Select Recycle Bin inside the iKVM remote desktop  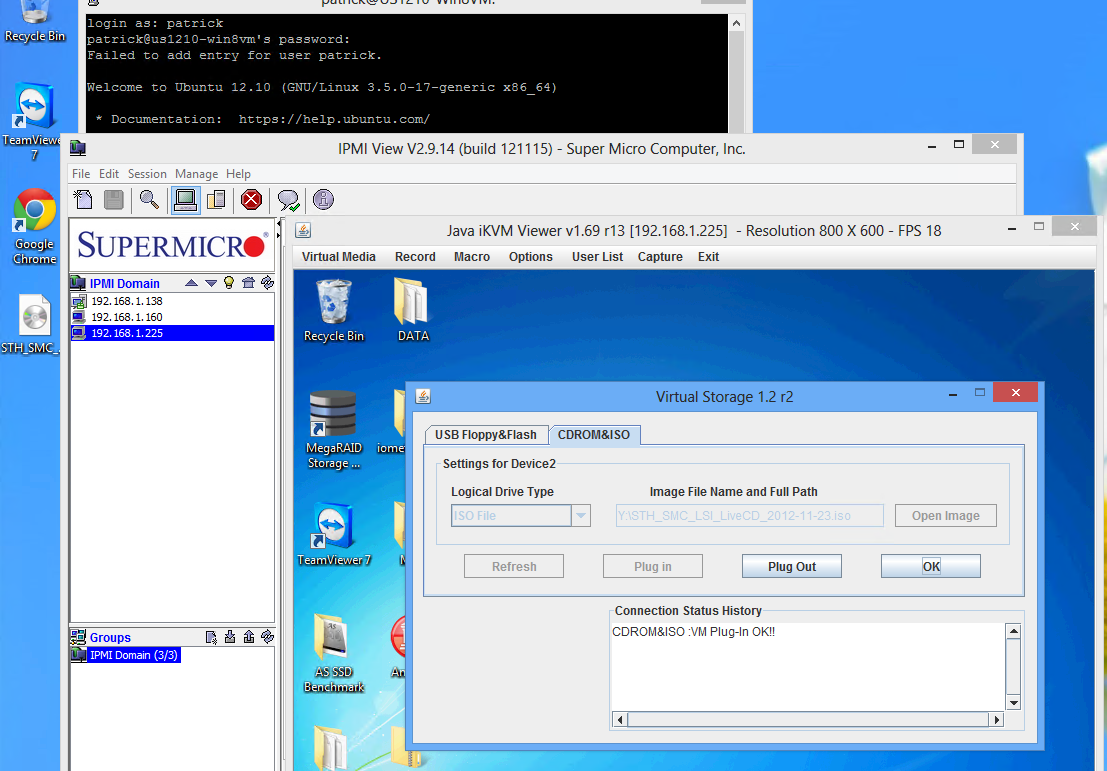(x=333, y=311)
